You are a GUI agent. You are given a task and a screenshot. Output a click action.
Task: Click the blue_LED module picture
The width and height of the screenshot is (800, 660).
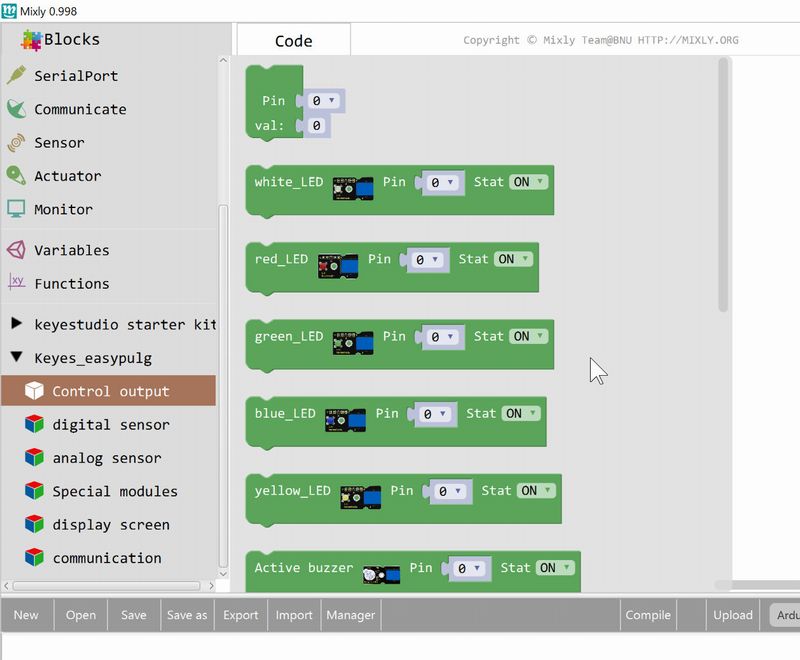pos(345,420)
